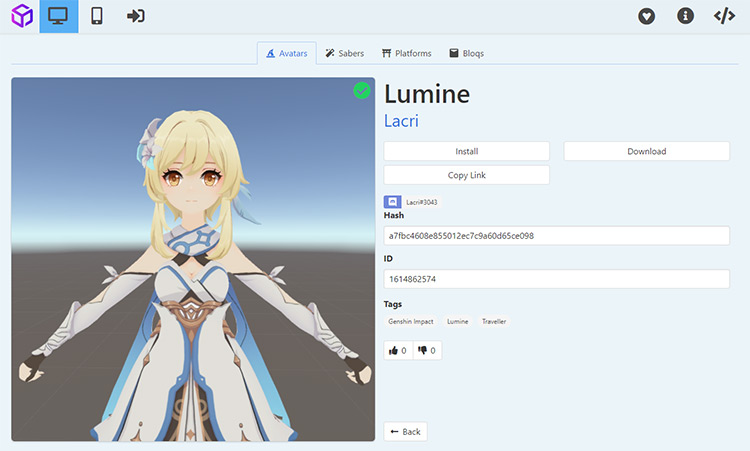Select the Hash input field
750x451 pixels.
(557, 236)
